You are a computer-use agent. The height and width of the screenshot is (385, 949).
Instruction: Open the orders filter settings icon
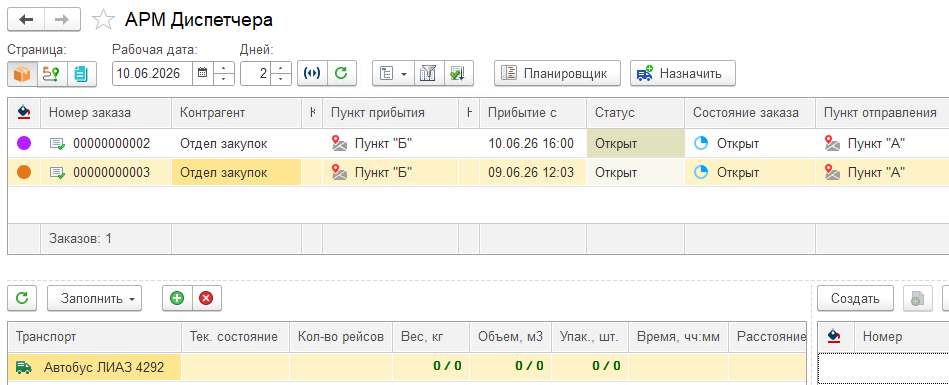click(x=429, y=74)
